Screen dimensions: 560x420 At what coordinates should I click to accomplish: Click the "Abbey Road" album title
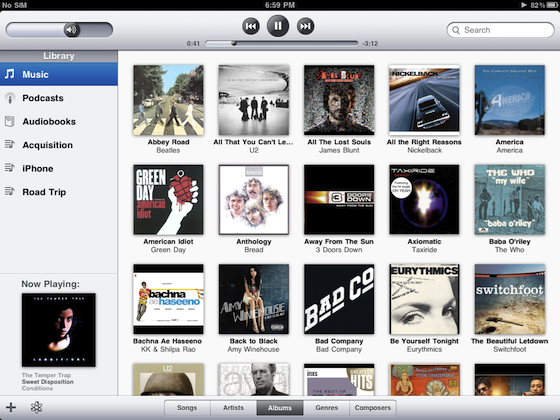pos(168,142)
